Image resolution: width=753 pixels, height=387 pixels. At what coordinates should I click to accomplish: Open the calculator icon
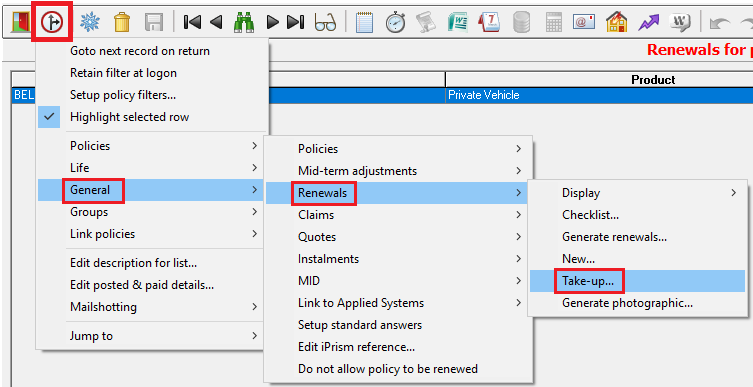tap(554, 22)
